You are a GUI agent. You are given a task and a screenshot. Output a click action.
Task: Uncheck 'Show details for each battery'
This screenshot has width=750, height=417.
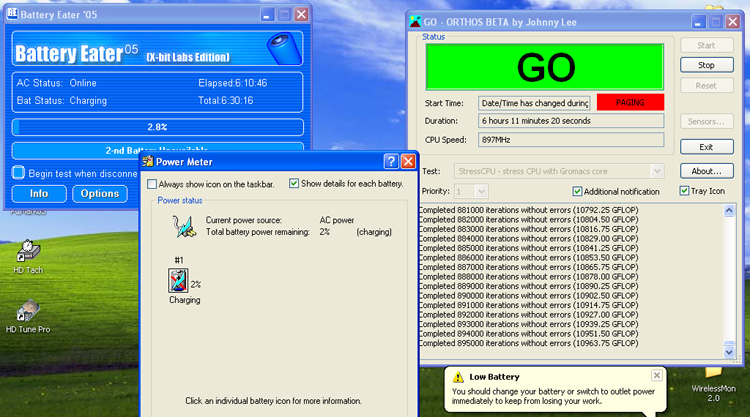[x=294, y=184]
